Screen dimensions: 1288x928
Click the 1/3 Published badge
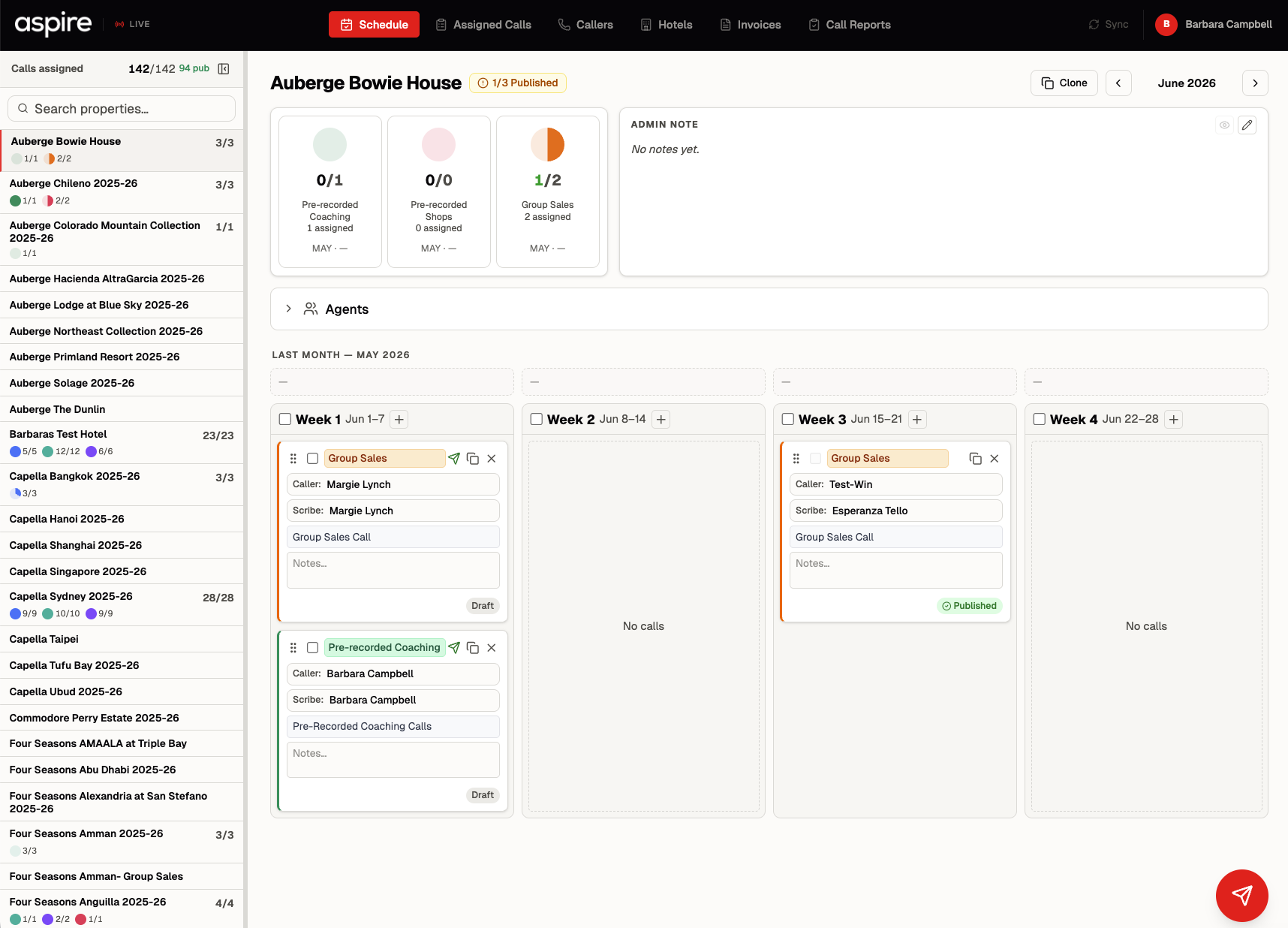coord(518,83)
